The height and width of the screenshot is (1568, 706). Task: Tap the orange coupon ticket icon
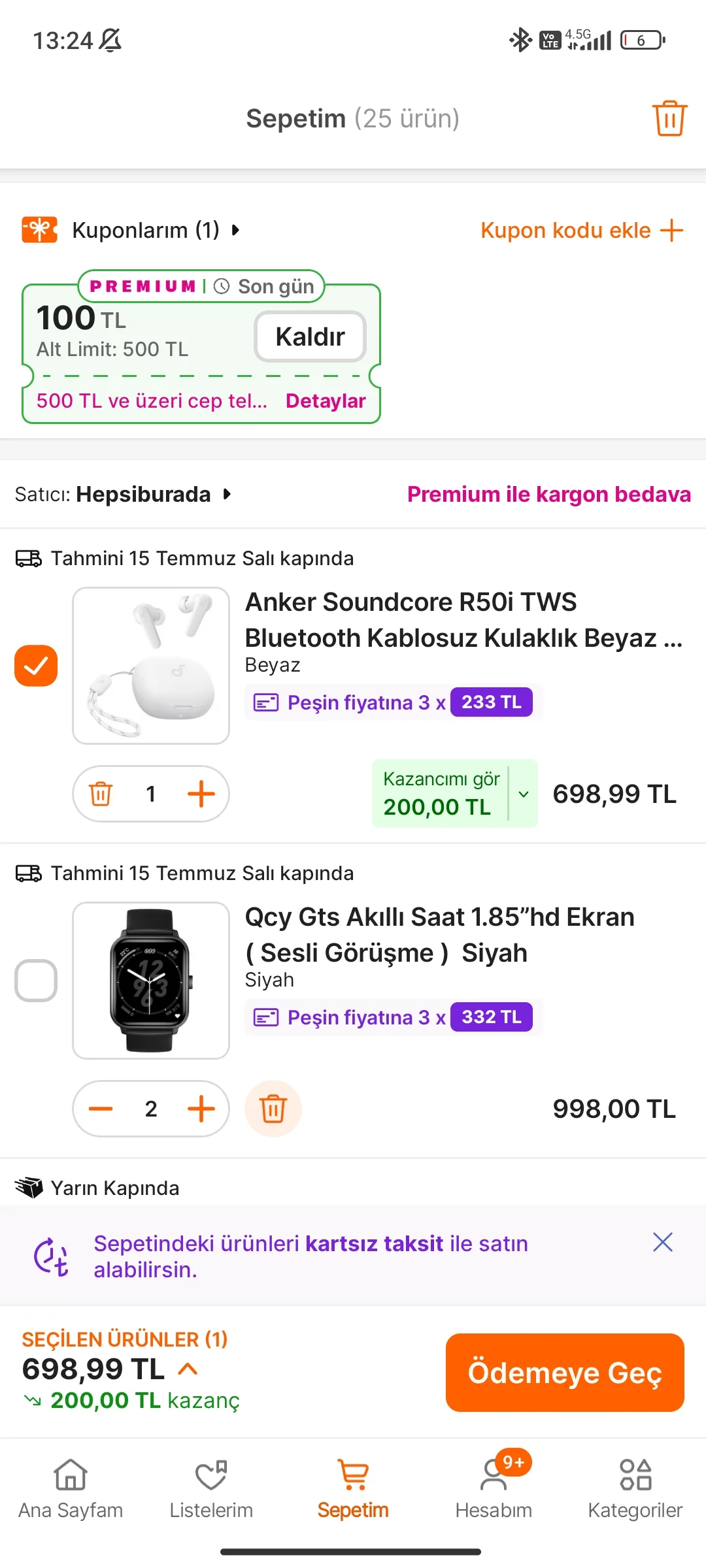[39, 230]
